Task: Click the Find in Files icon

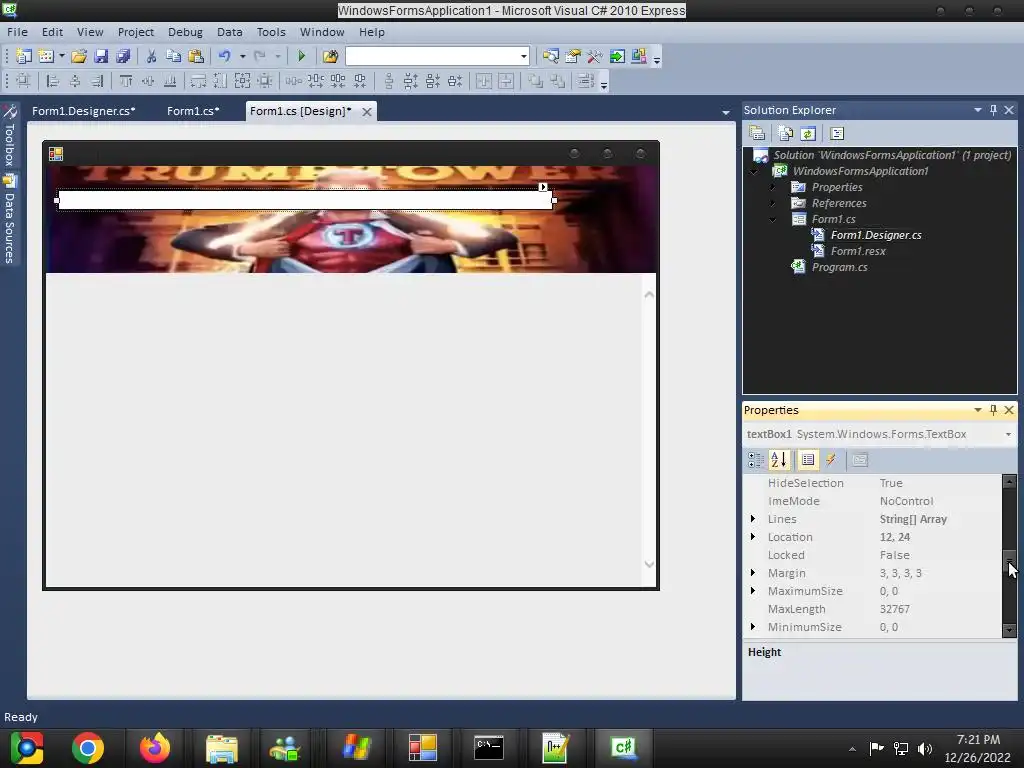Action: click(330, 56)
